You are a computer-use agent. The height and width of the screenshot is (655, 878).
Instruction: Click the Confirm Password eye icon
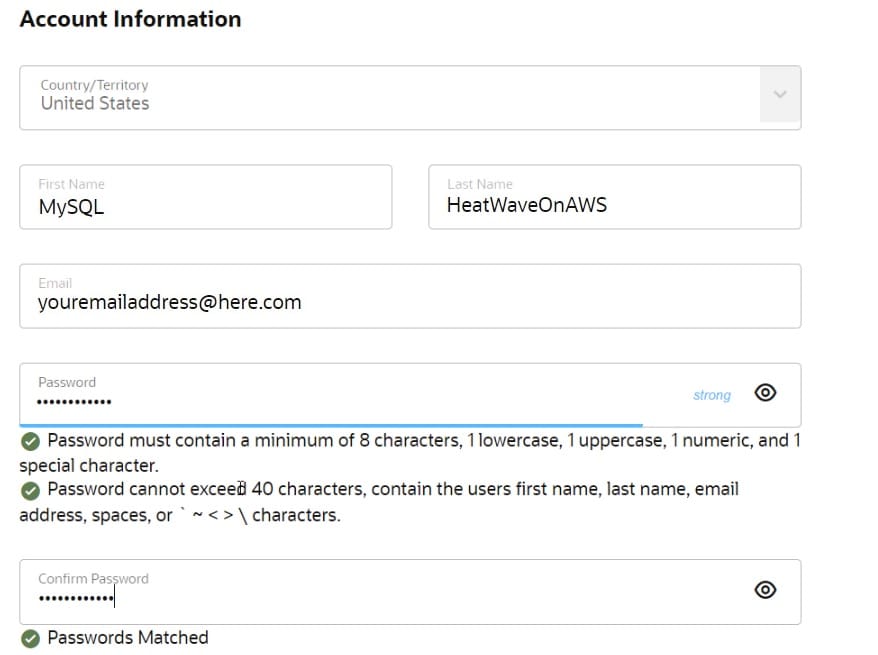[765, 590]
